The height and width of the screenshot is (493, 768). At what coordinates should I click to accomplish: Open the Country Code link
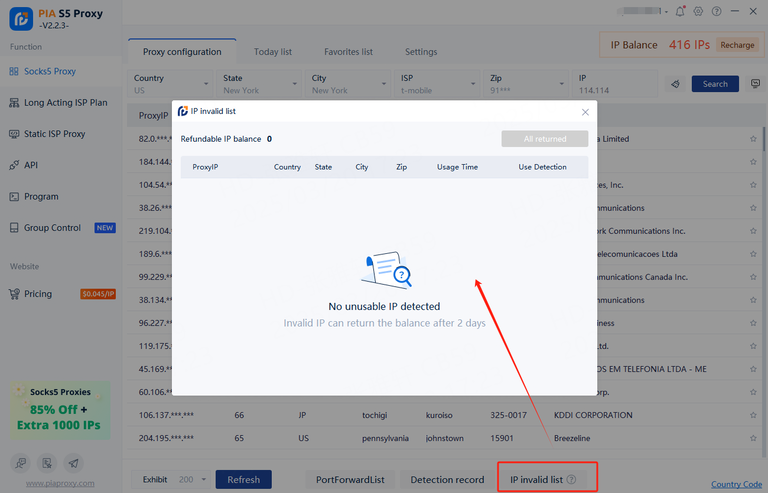[736, 485]
